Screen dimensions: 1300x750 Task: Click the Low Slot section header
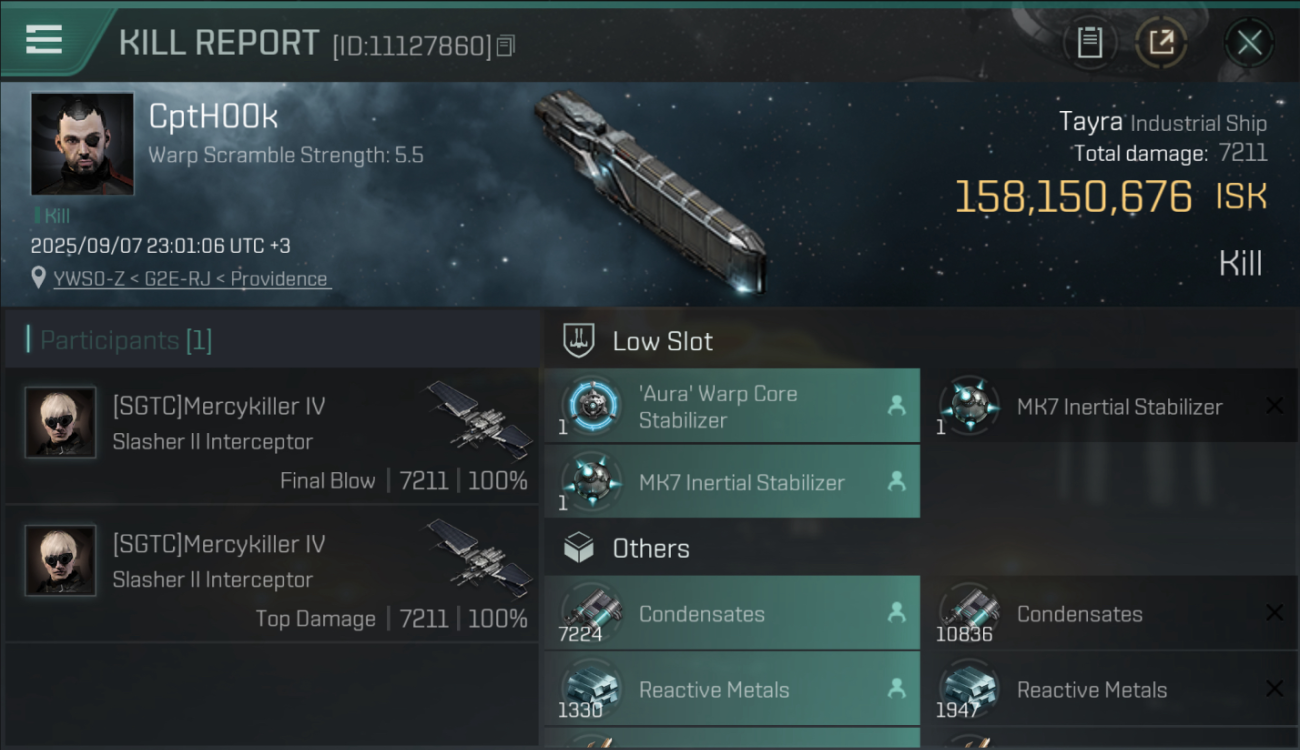(x=662, y=341)
